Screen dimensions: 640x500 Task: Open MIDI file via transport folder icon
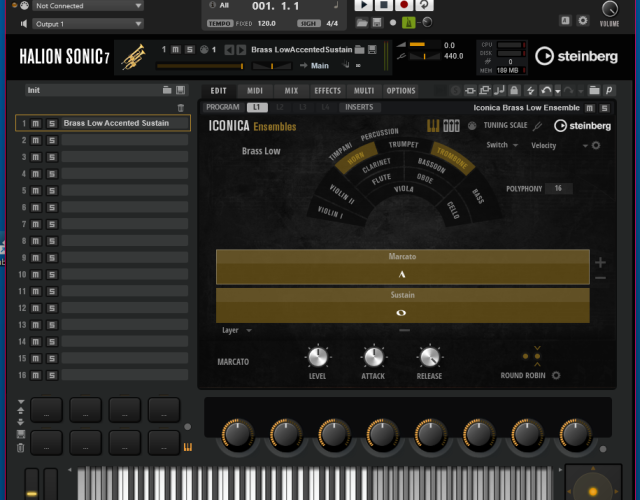pos(362,22)
